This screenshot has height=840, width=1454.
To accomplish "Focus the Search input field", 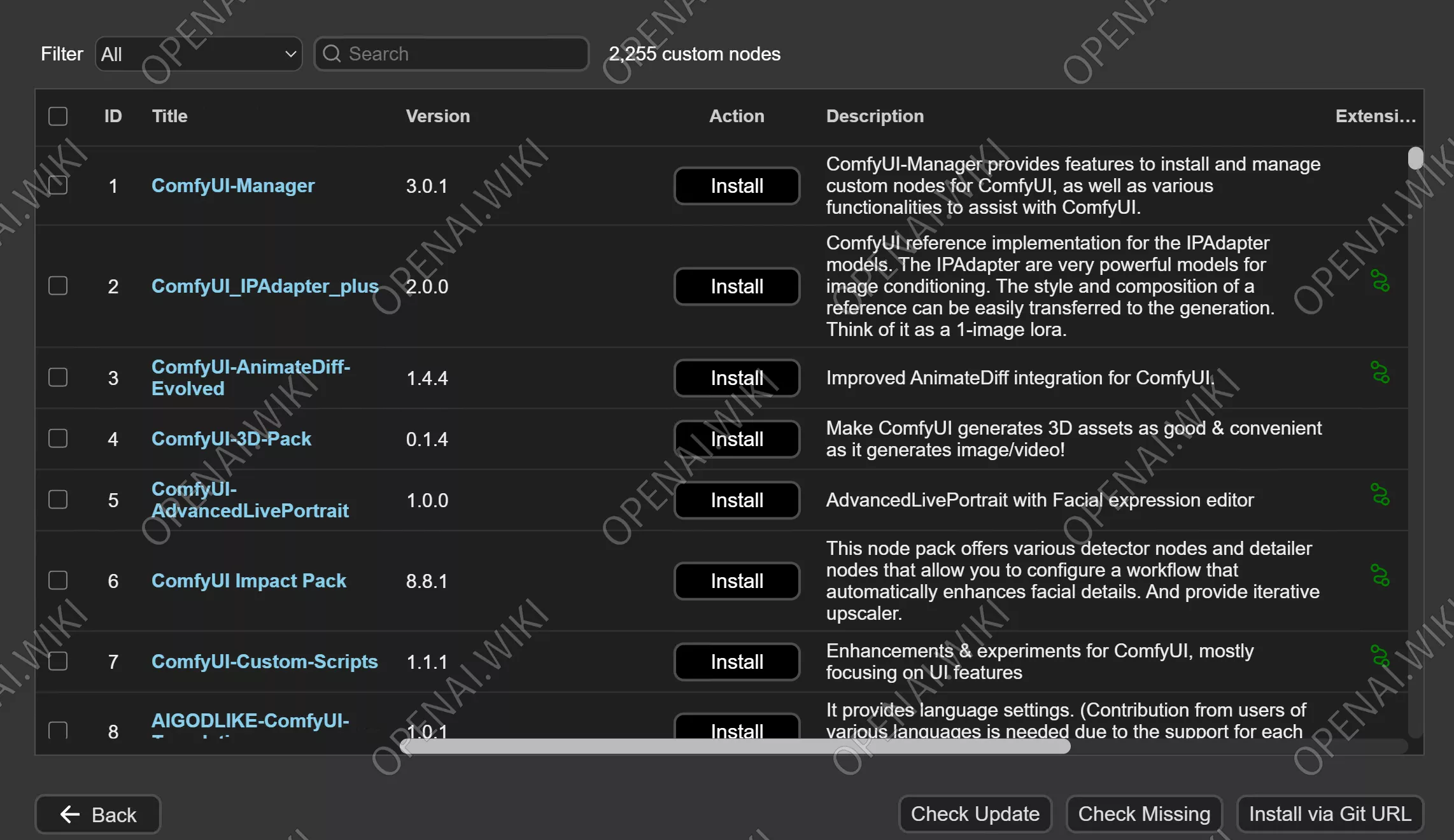I will tap(451, 53).
